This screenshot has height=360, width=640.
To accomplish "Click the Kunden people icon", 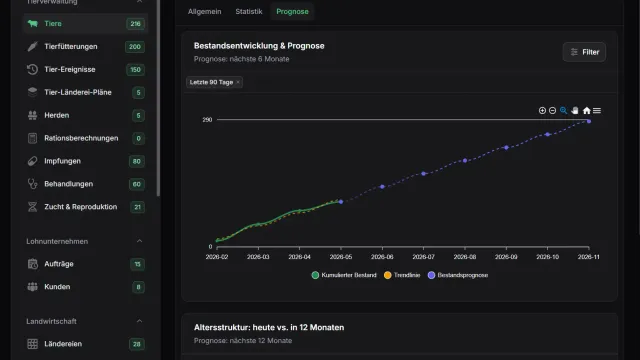I will [32, 287].
